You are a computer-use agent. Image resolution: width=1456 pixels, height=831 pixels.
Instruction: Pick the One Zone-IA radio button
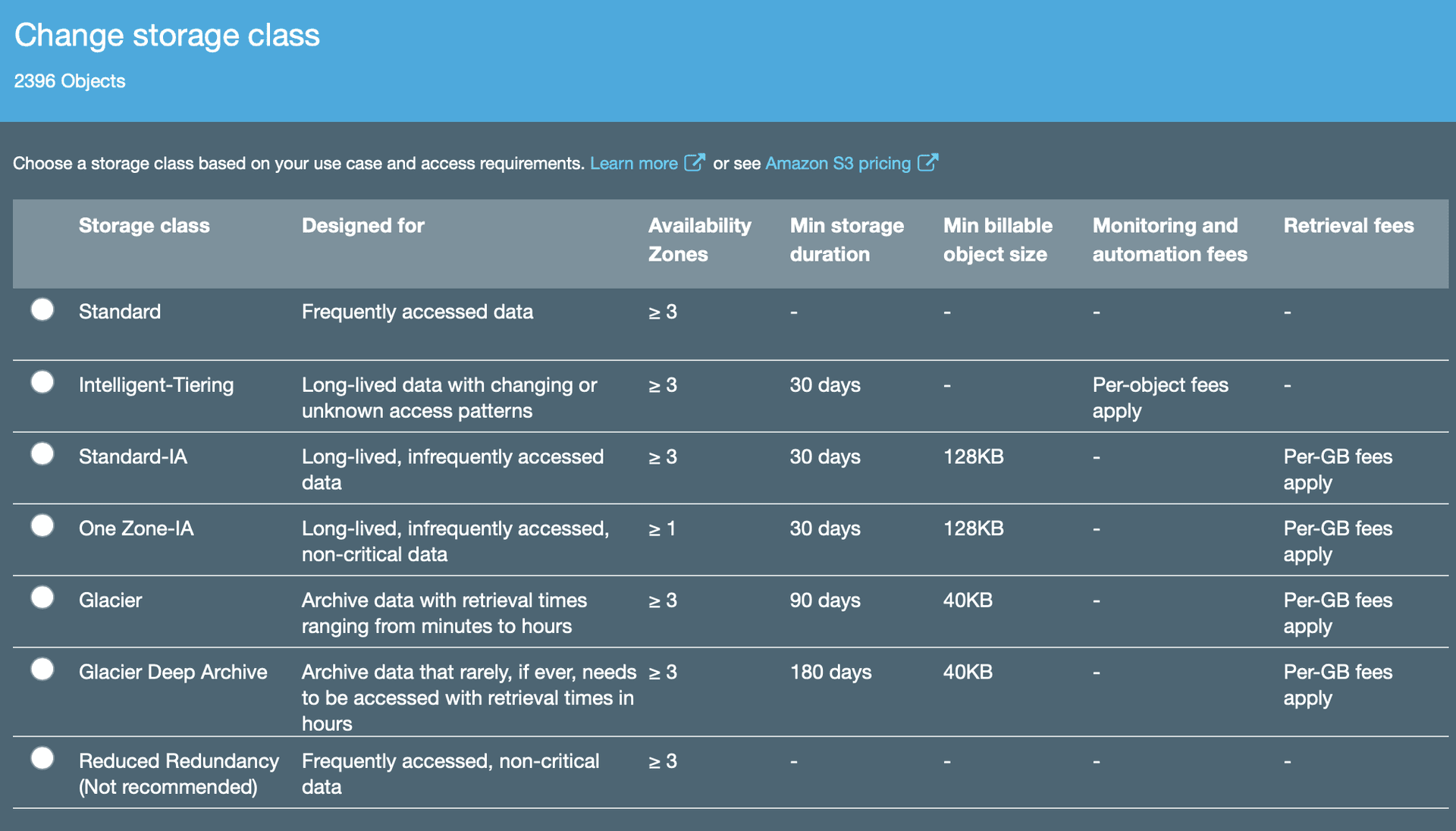(42, 525)
